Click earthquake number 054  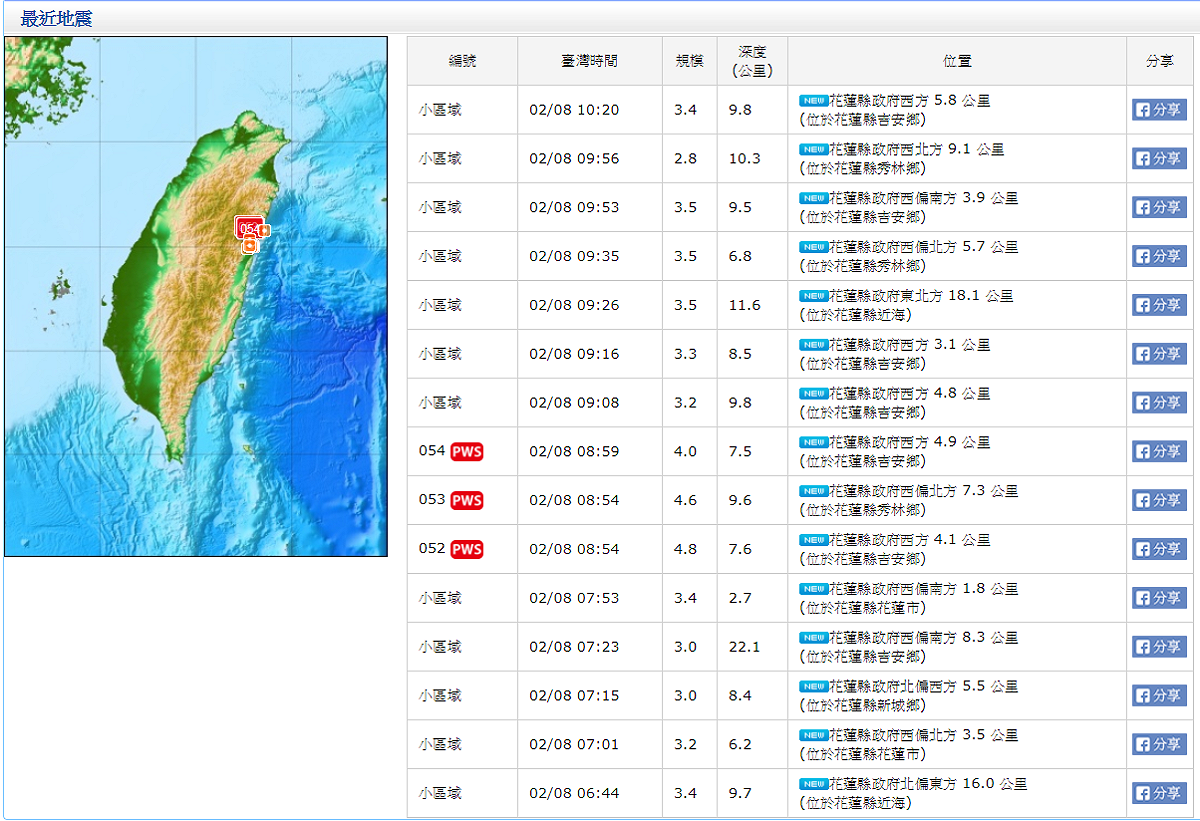(432, 451)
